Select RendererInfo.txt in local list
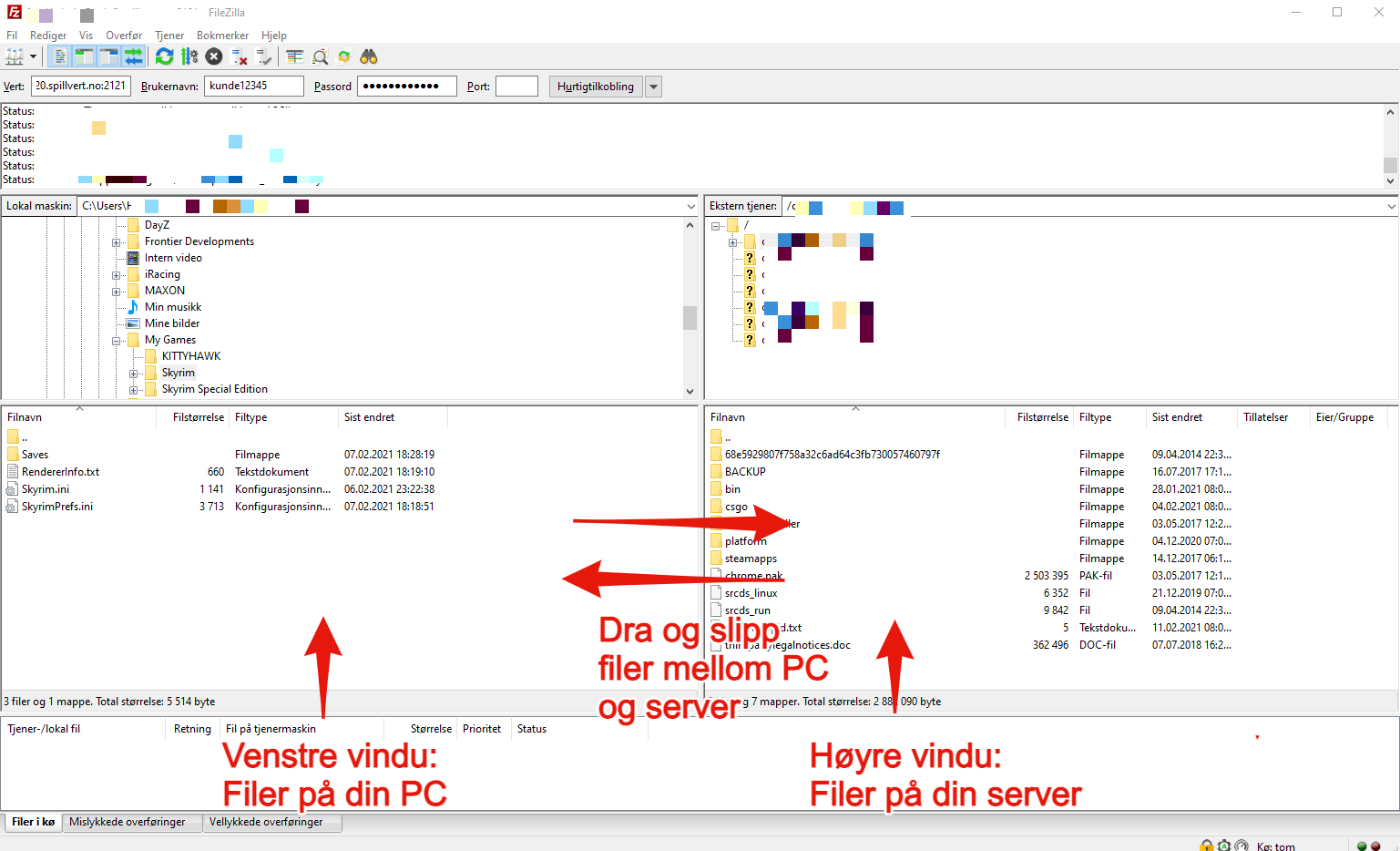 [60, 472]
